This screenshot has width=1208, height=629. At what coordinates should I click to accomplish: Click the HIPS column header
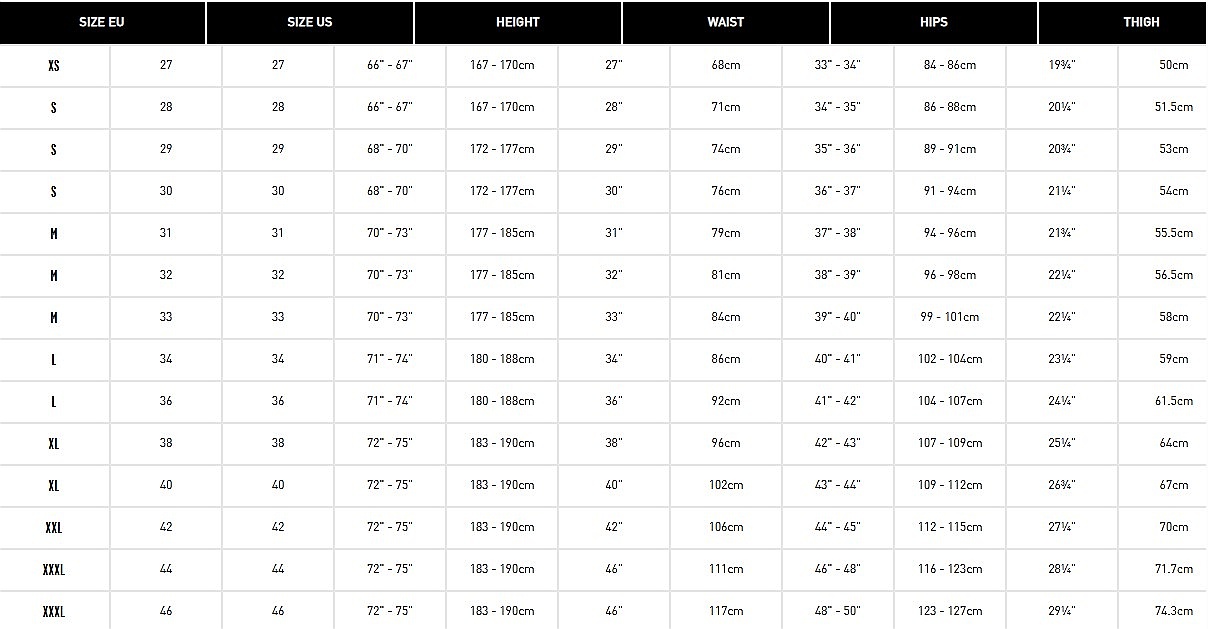click(934, 22)
